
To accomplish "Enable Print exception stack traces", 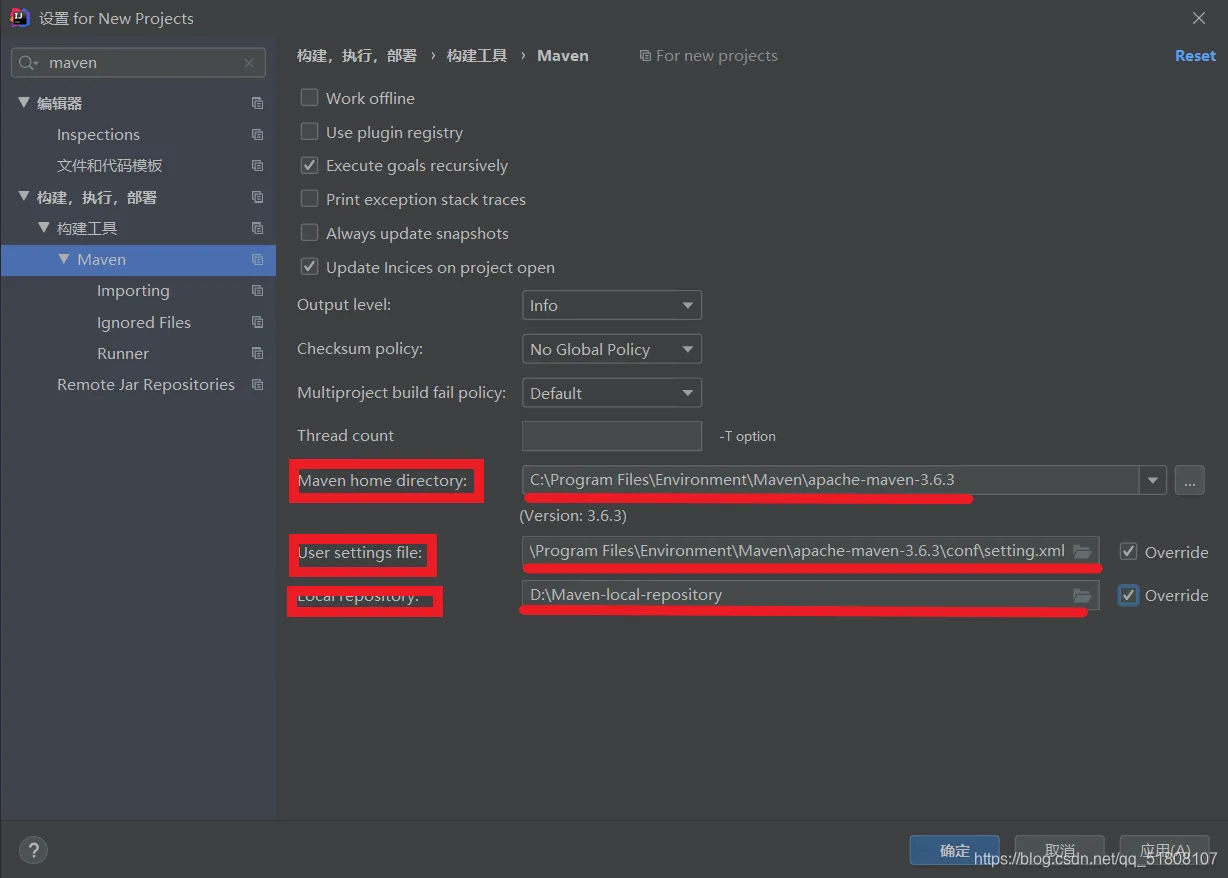I will click(310, 199).
